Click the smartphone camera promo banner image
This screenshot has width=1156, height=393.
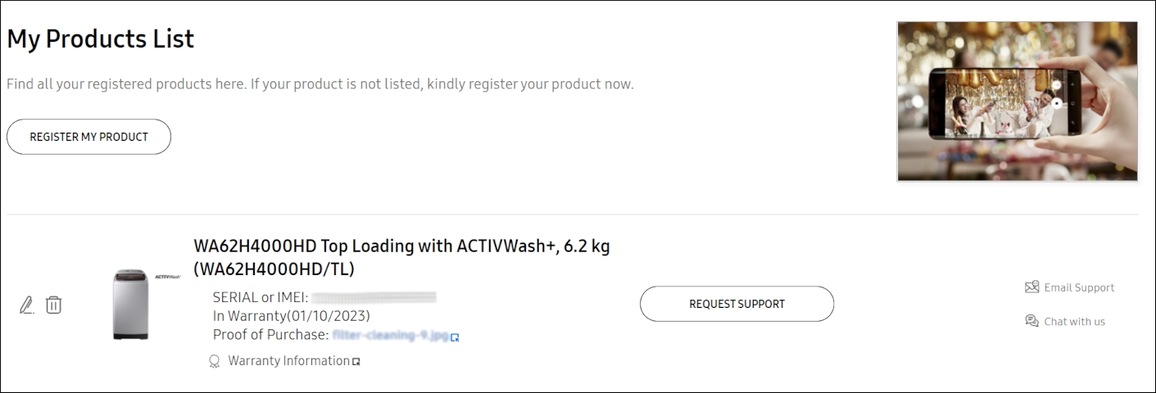pyautogui.click(x=1017, y=101)
